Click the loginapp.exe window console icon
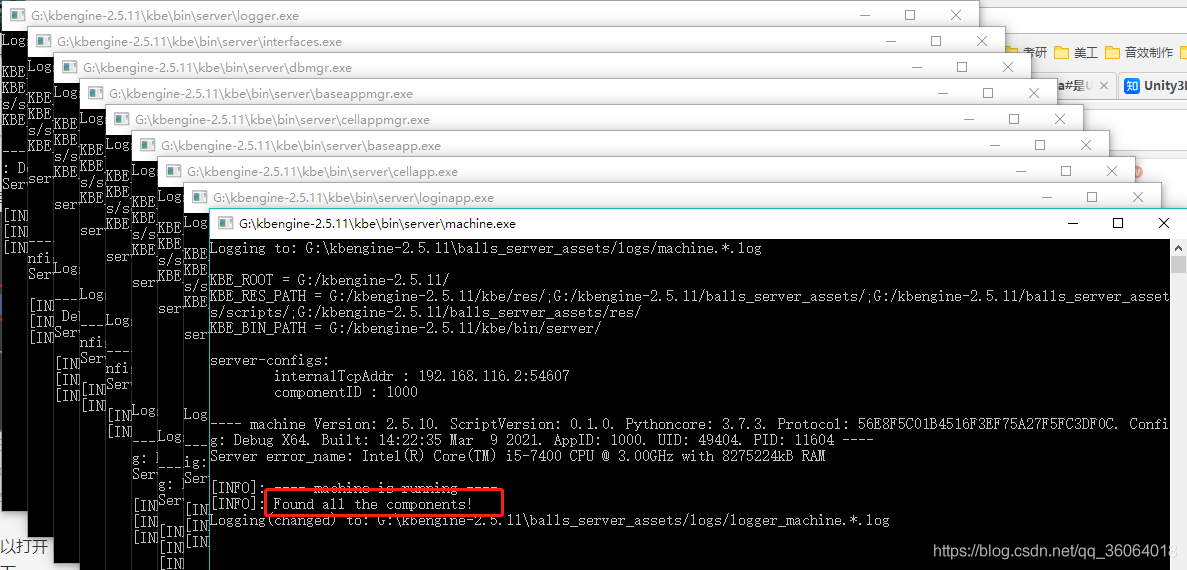 [200, 198]
